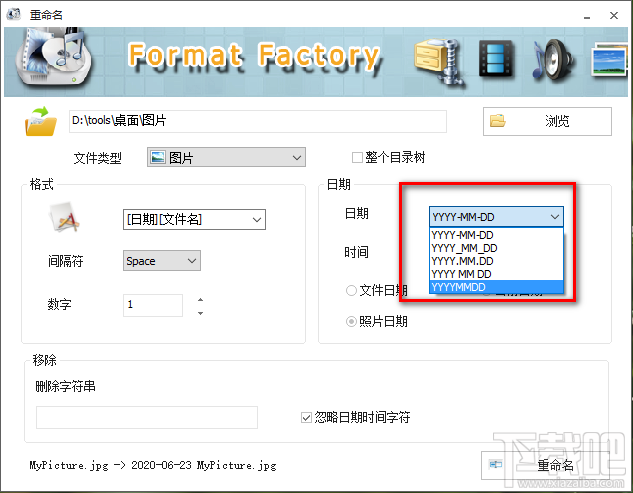This screenshot has width=633, height=493.
Task: Click the 删除字符串 text input box
Action: (x=147, y=417)
